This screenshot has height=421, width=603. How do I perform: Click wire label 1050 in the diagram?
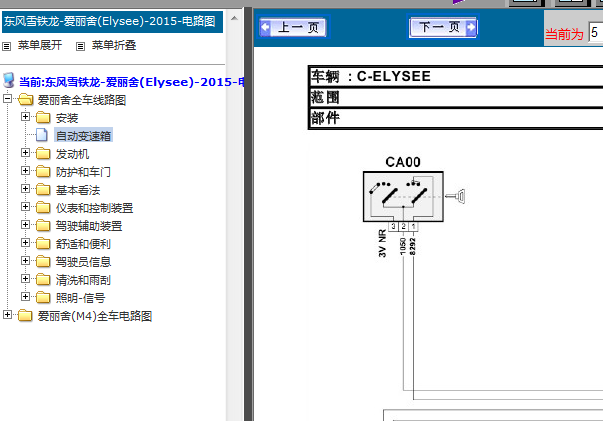point(403,246)
